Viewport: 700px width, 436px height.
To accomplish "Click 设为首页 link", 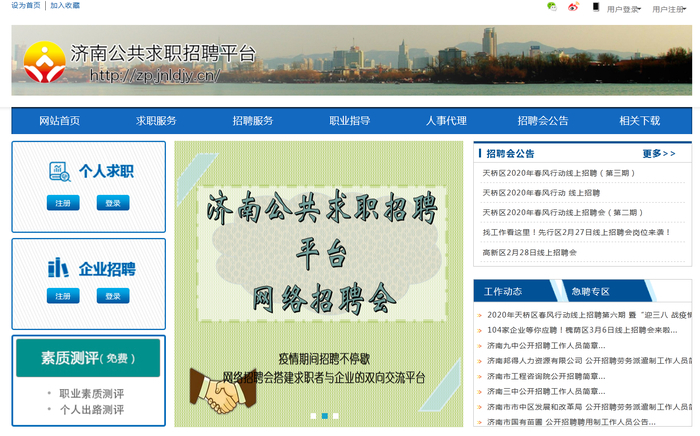I will 26,5.
